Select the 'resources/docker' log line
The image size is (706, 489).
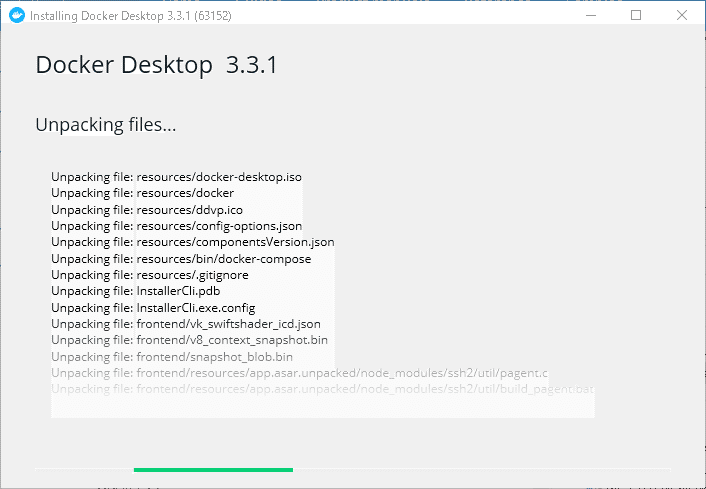(142, 193)
